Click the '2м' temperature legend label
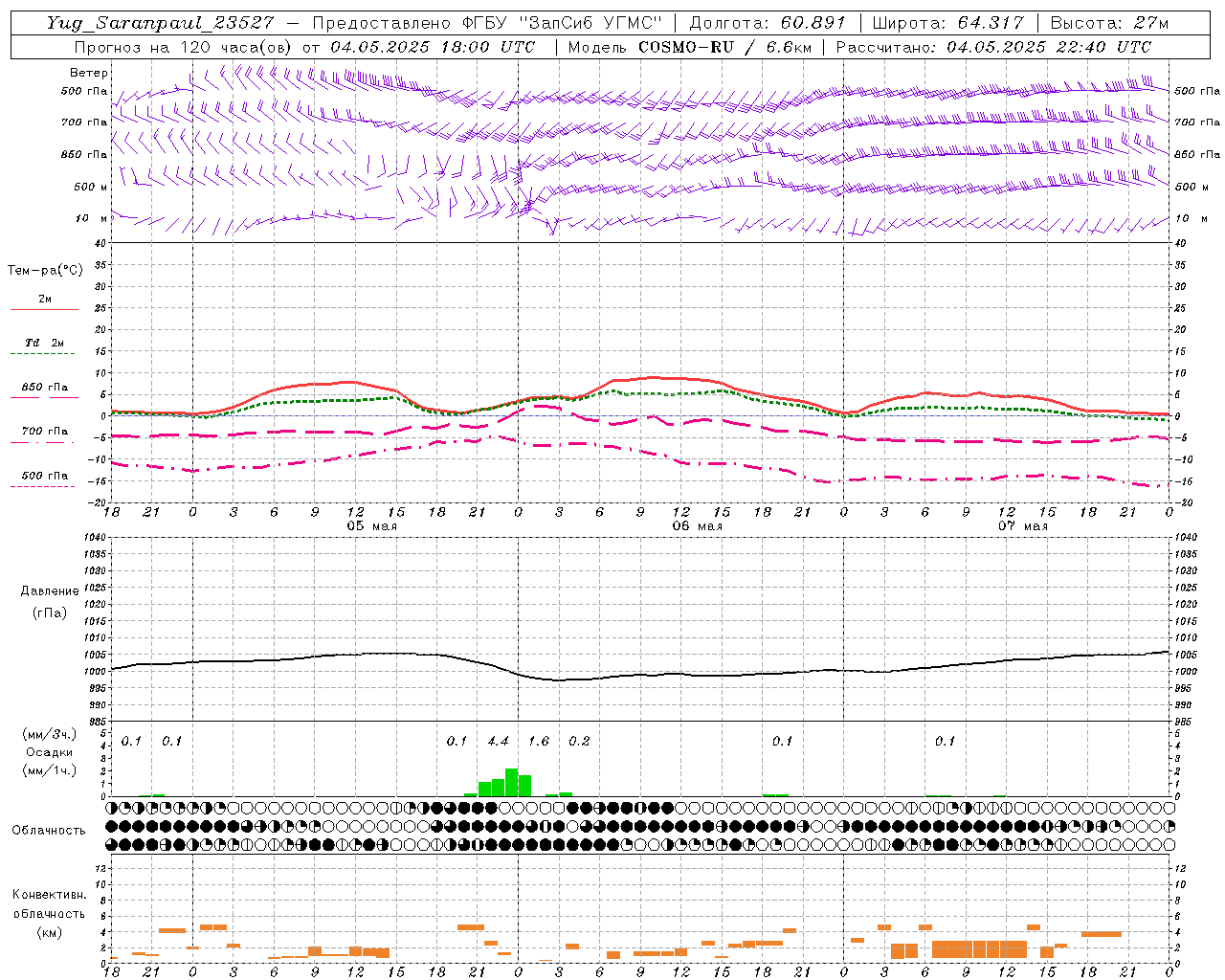Screen dimensions: 1225x980 (45, 299)
